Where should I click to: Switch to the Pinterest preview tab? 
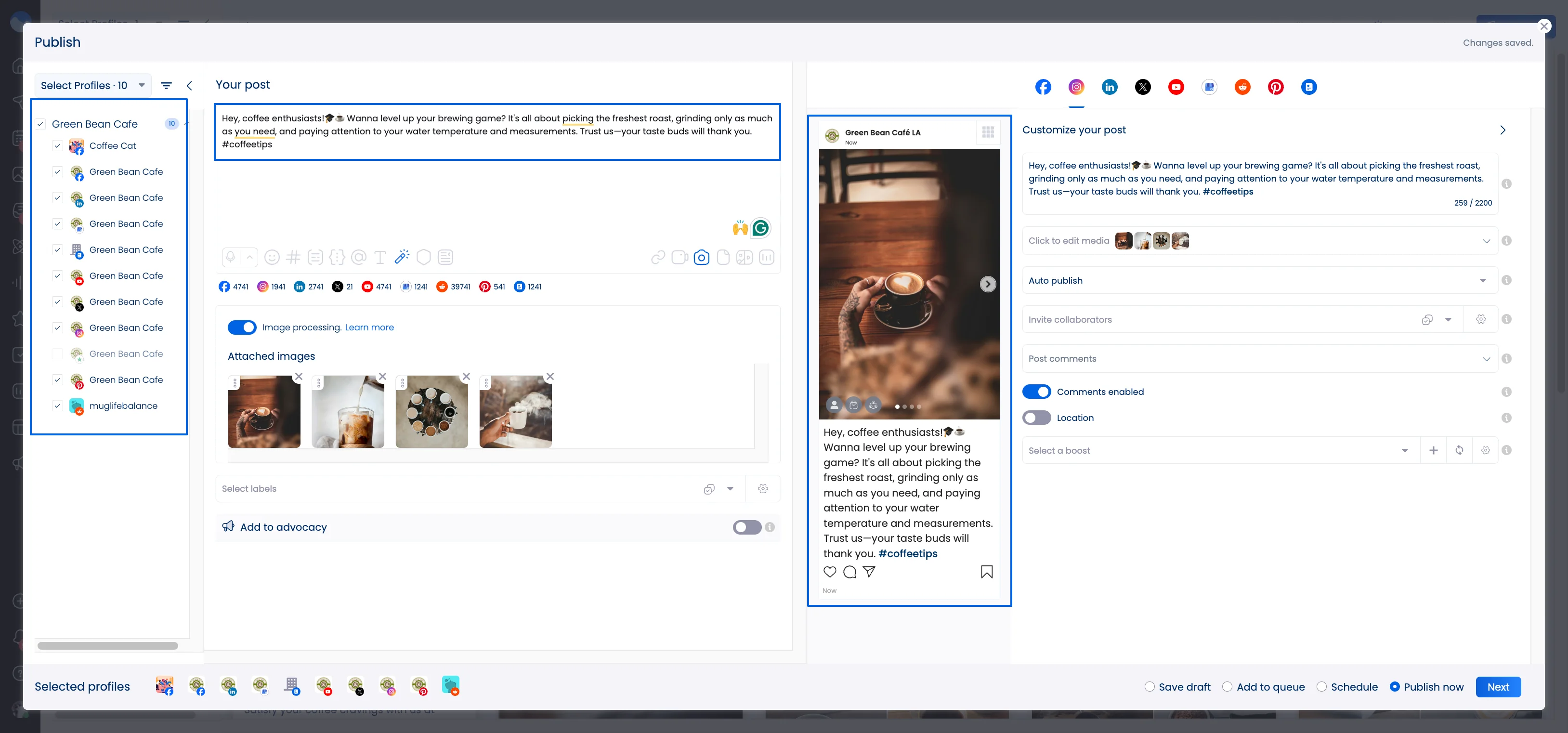[x=1275, y=87]
